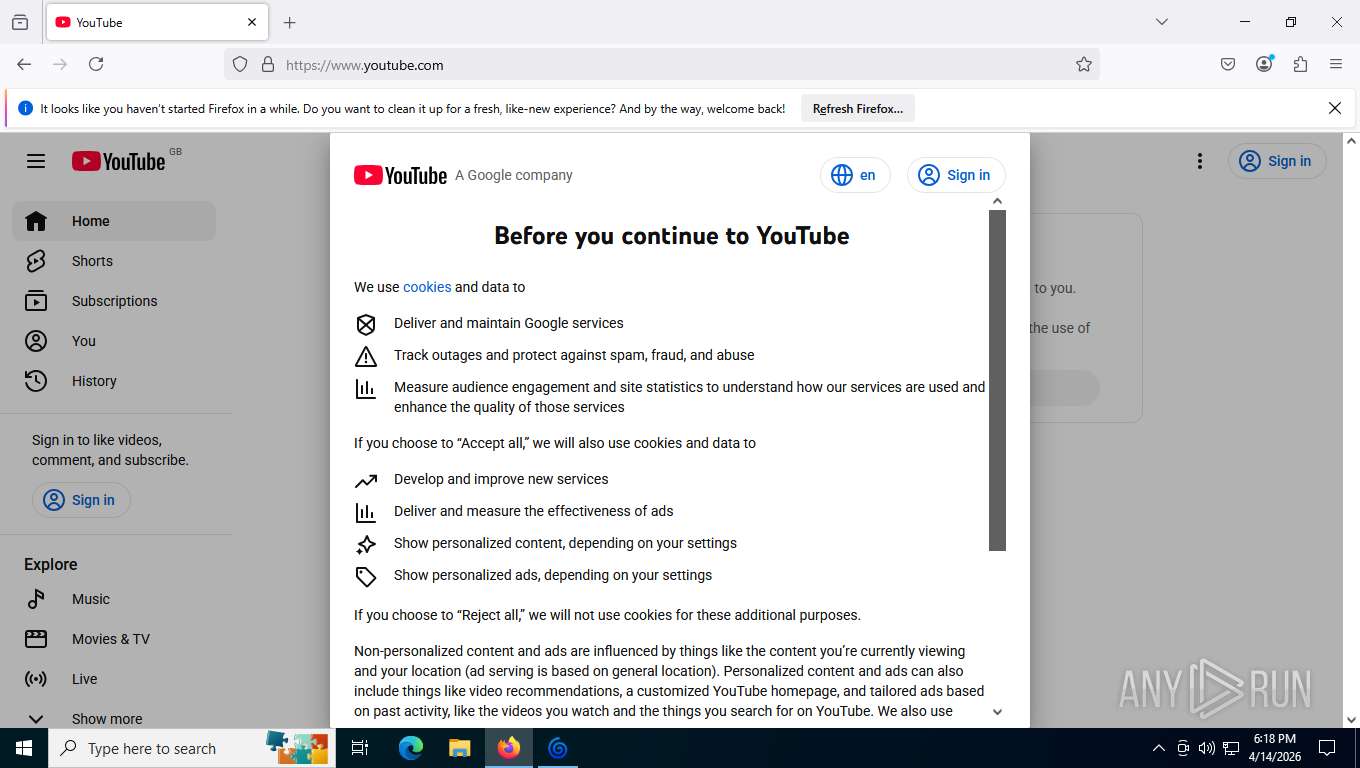Image resolution: width=1360 pixels, height=768 pixels.
Task: Open Movies & TV under Explore
Action: pyautogui.click(x=114, y=639)
